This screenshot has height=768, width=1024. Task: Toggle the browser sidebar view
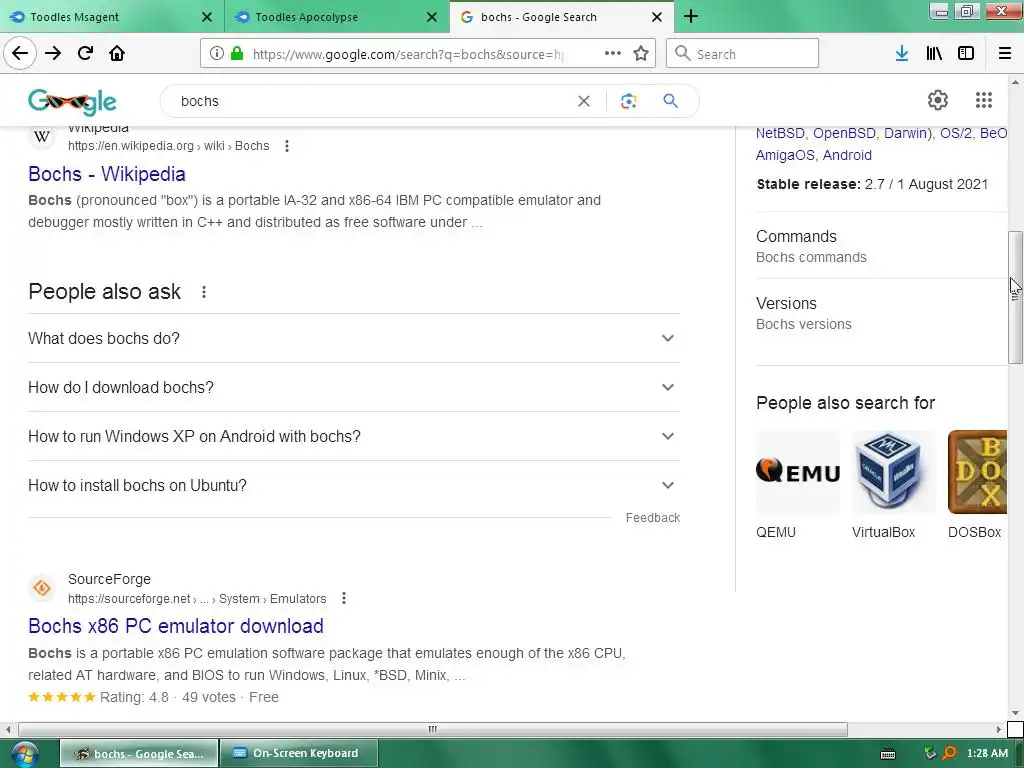tap(966, 54)
